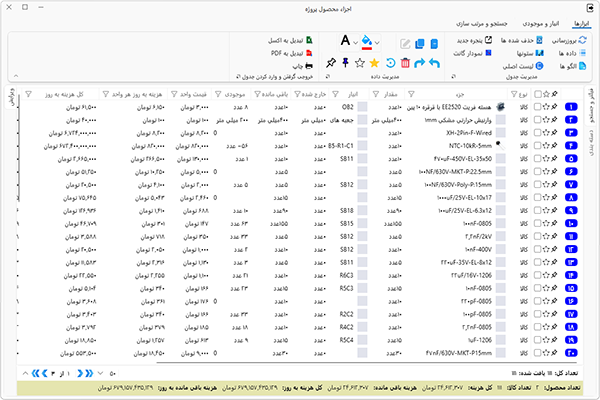This screenshot has width=600, height=400.
Task: Click the yellow filled star icon
Action: [375, 63]
